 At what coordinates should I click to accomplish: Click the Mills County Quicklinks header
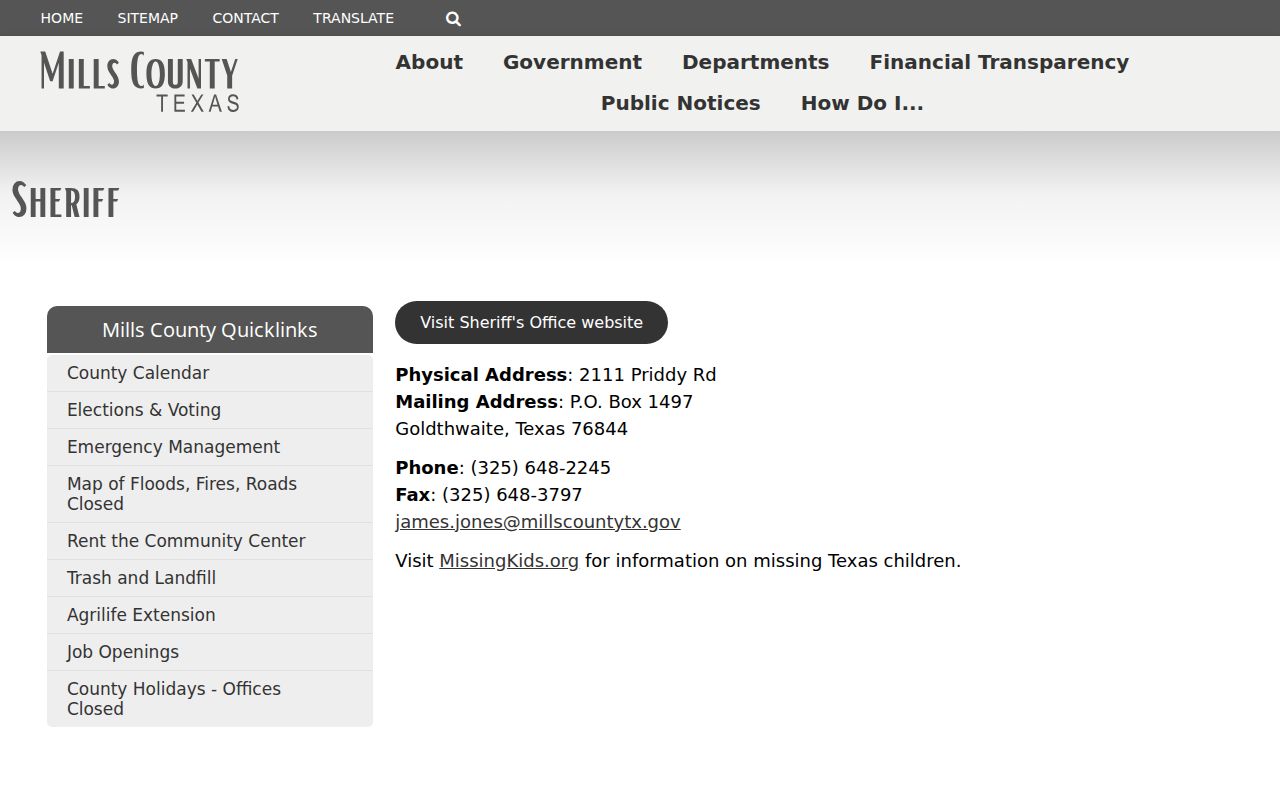tap(210, 330)
